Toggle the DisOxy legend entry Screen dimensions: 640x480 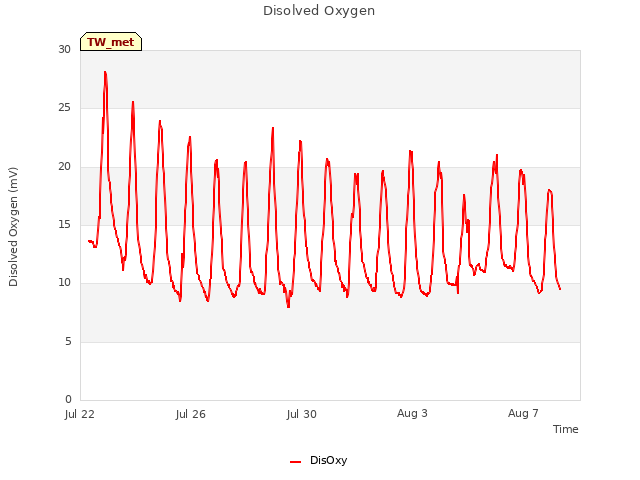tap(318, 460)
